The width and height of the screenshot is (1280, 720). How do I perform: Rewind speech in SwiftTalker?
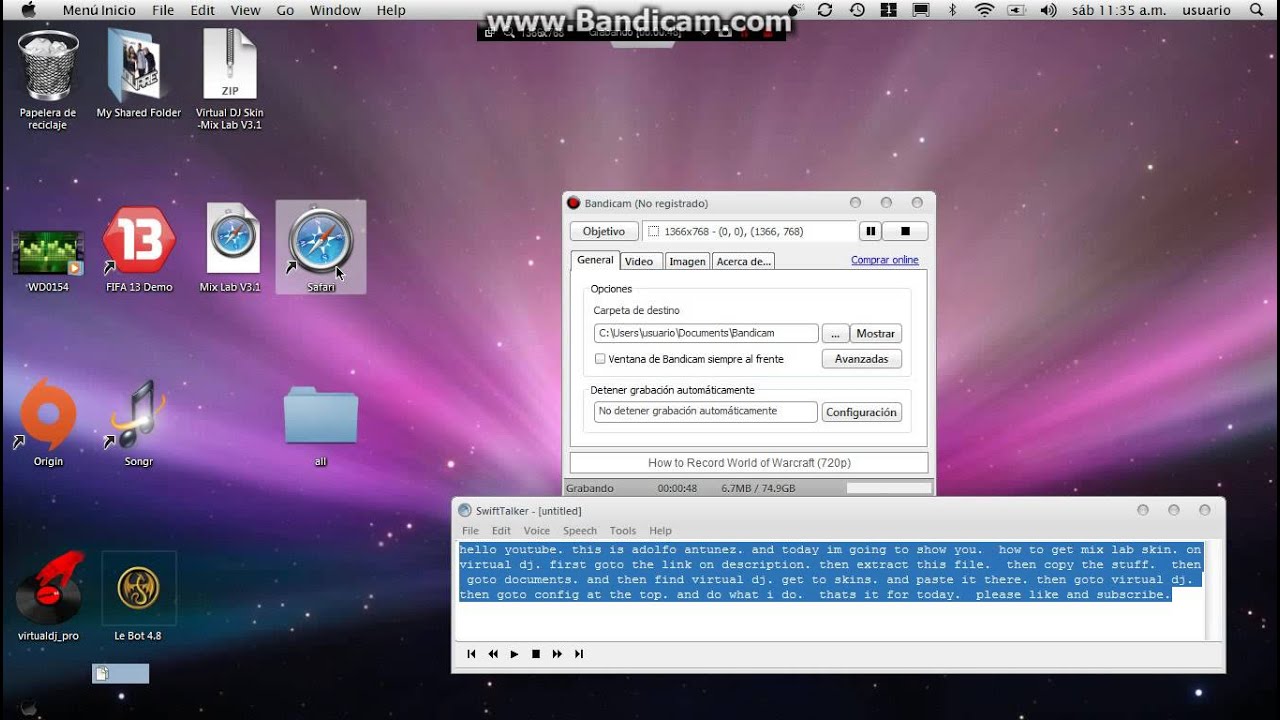[493, 654]
